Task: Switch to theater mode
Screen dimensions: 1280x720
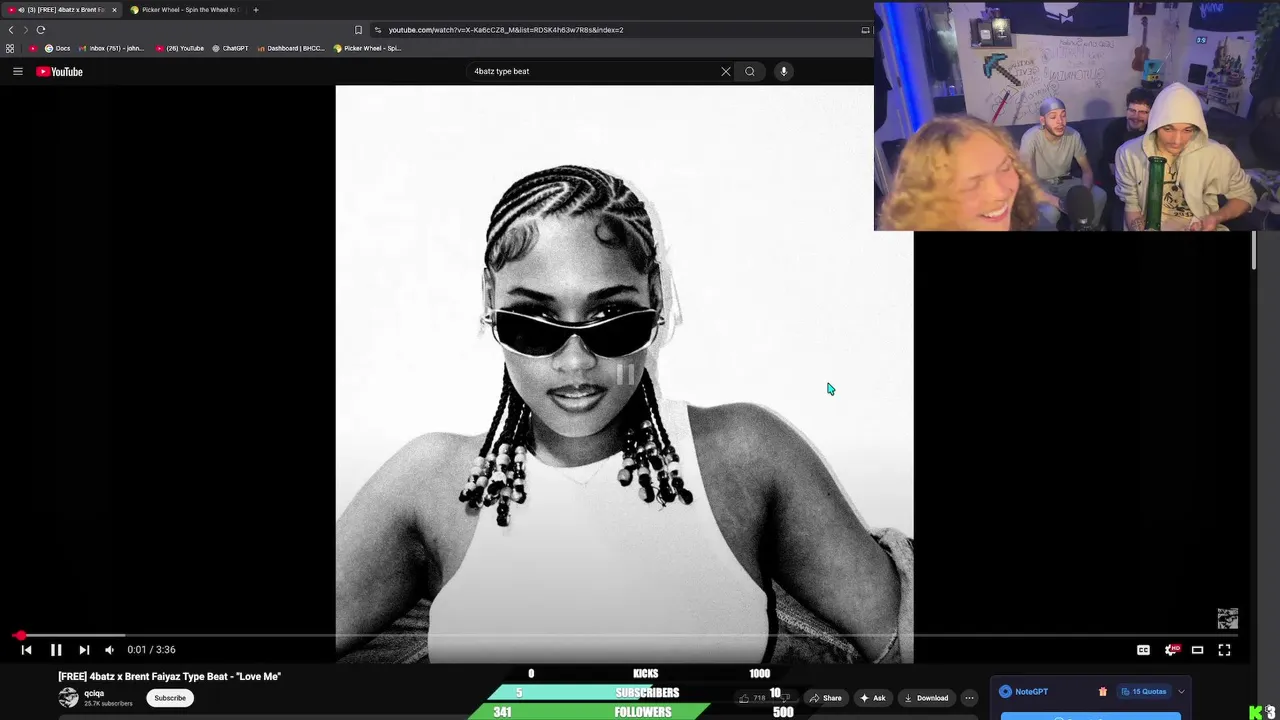Action: pyautogui.click(x=1197, y=650)
